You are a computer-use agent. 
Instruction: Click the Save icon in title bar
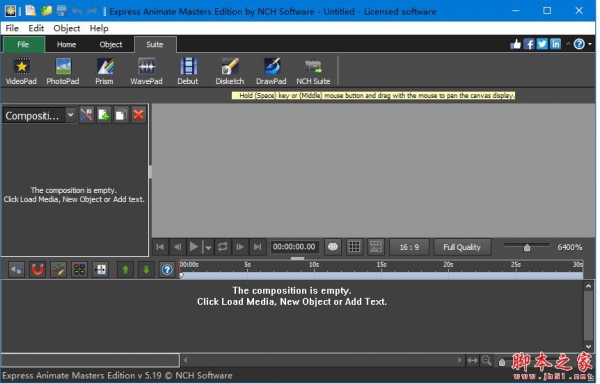coord(62,11)
